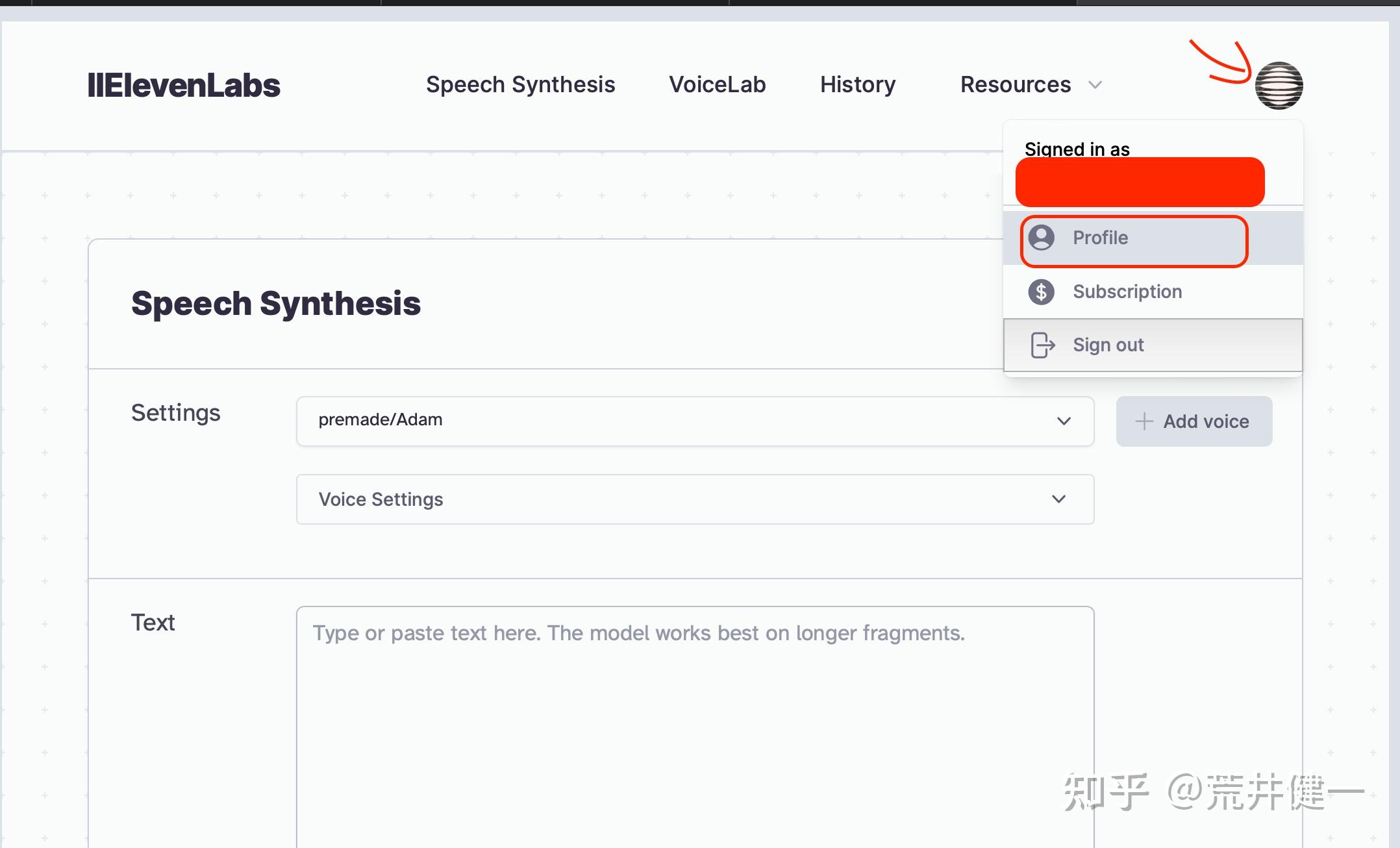1400x848 pixels.
Task: Open the premade/Adam voice dropdown
Action: pos(695,421)
